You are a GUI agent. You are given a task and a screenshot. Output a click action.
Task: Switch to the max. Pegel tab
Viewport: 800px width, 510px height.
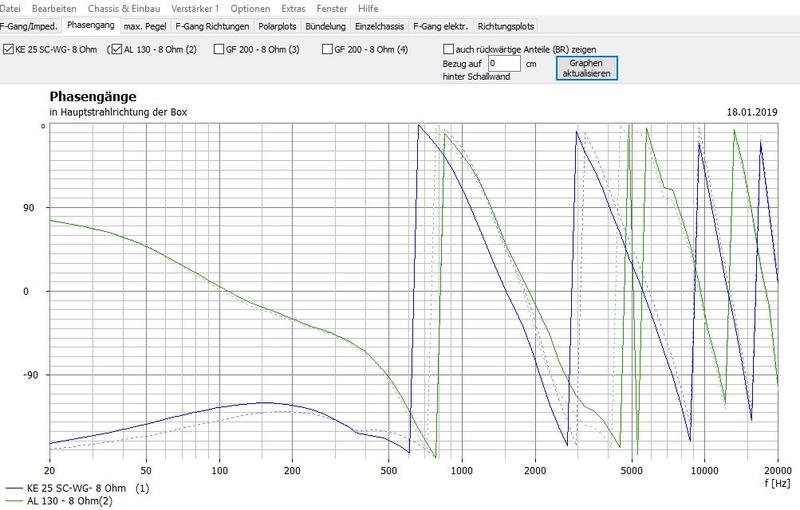coord(145,26)
